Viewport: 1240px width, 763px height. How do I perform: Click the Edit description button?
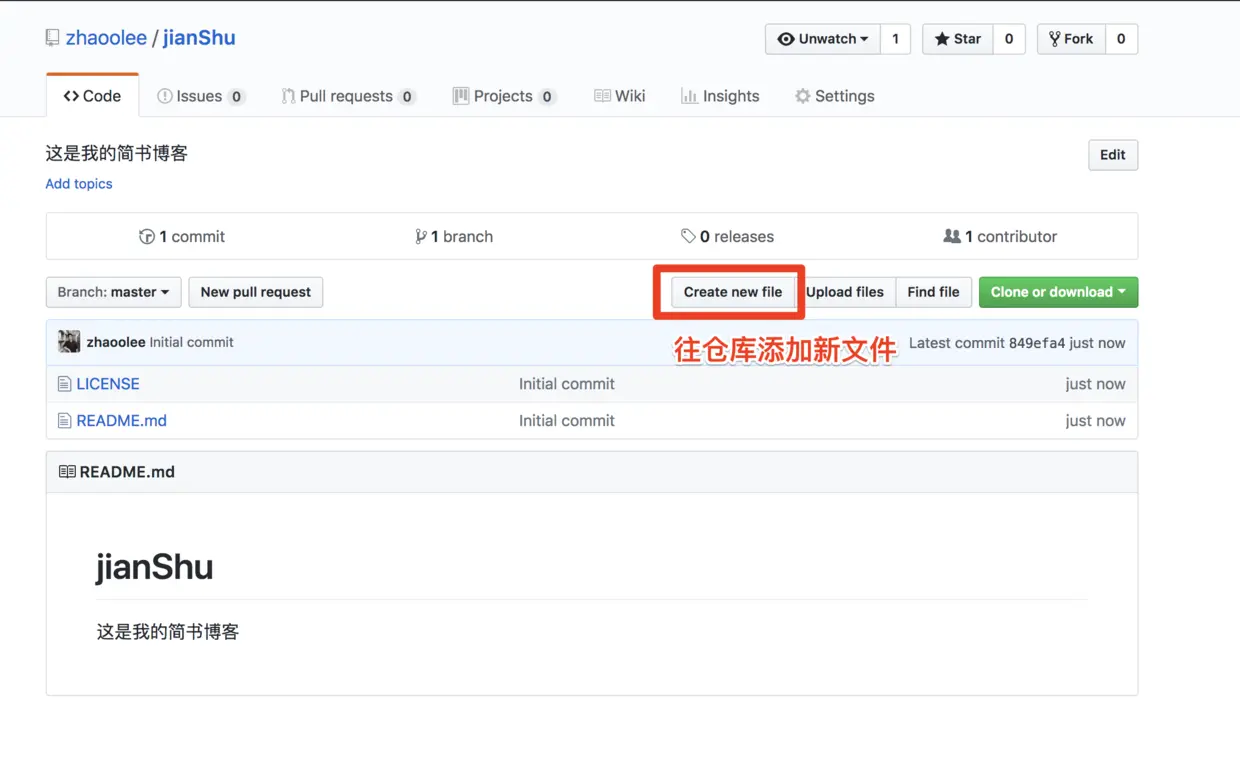(1113, 155)
